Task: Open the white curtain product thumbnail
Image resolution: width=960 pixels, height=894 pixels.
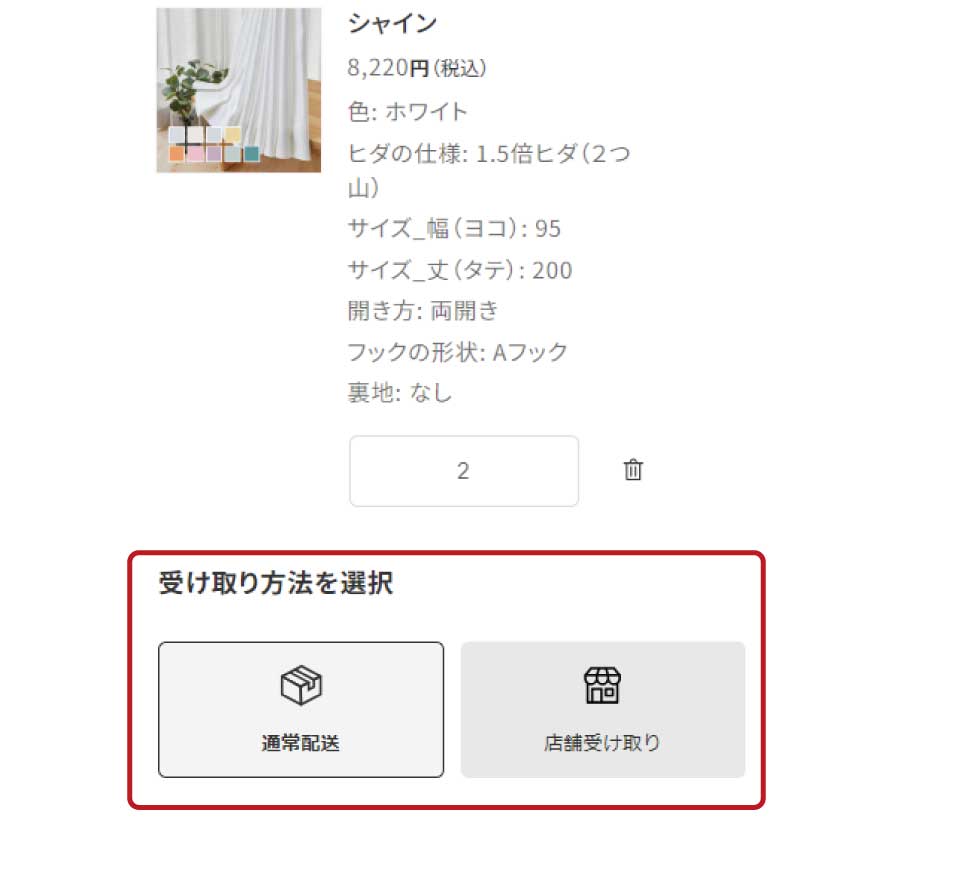Action: 239,90
